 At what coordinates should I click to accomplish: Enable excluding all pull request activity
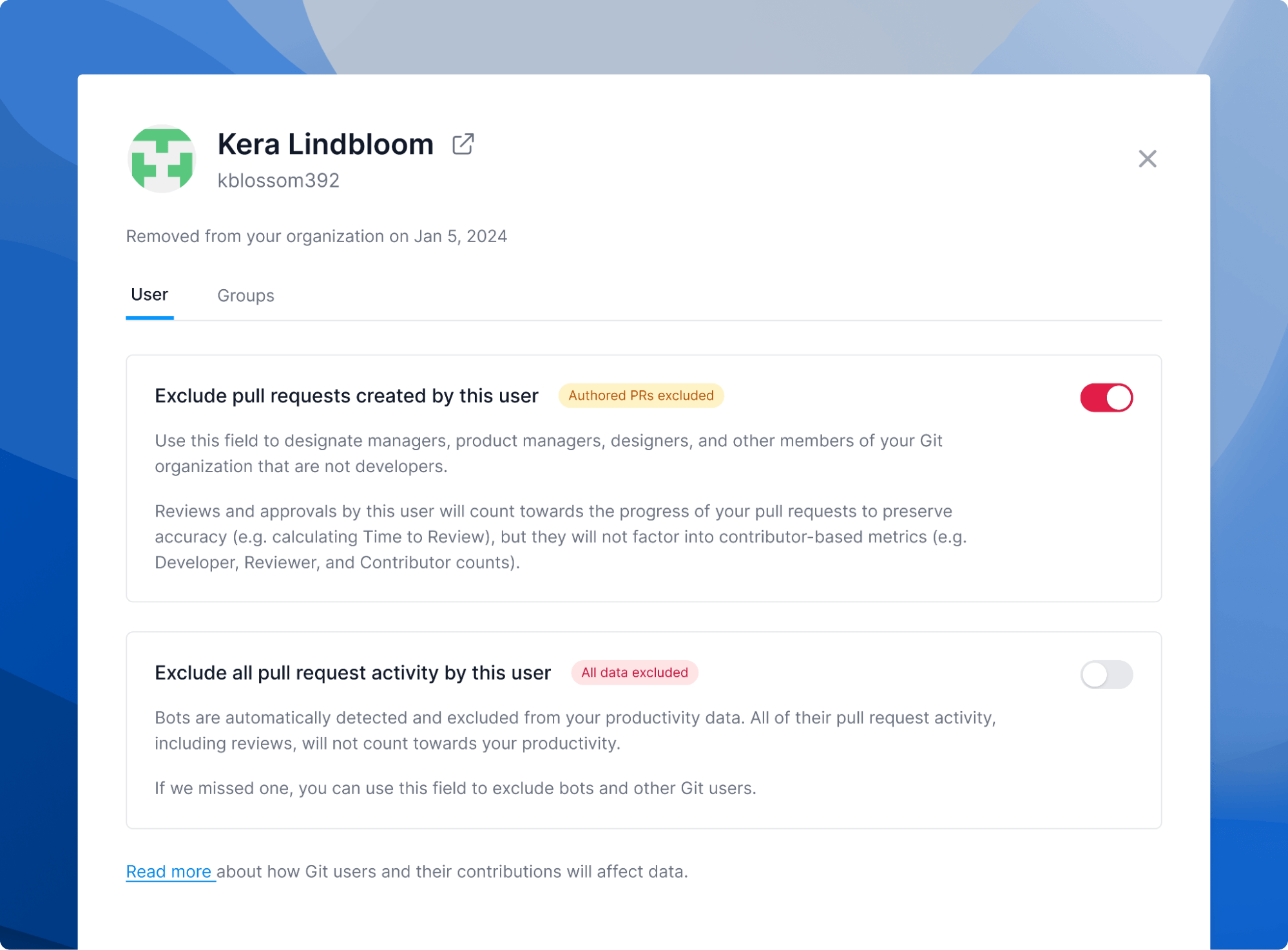(1106, 674)
